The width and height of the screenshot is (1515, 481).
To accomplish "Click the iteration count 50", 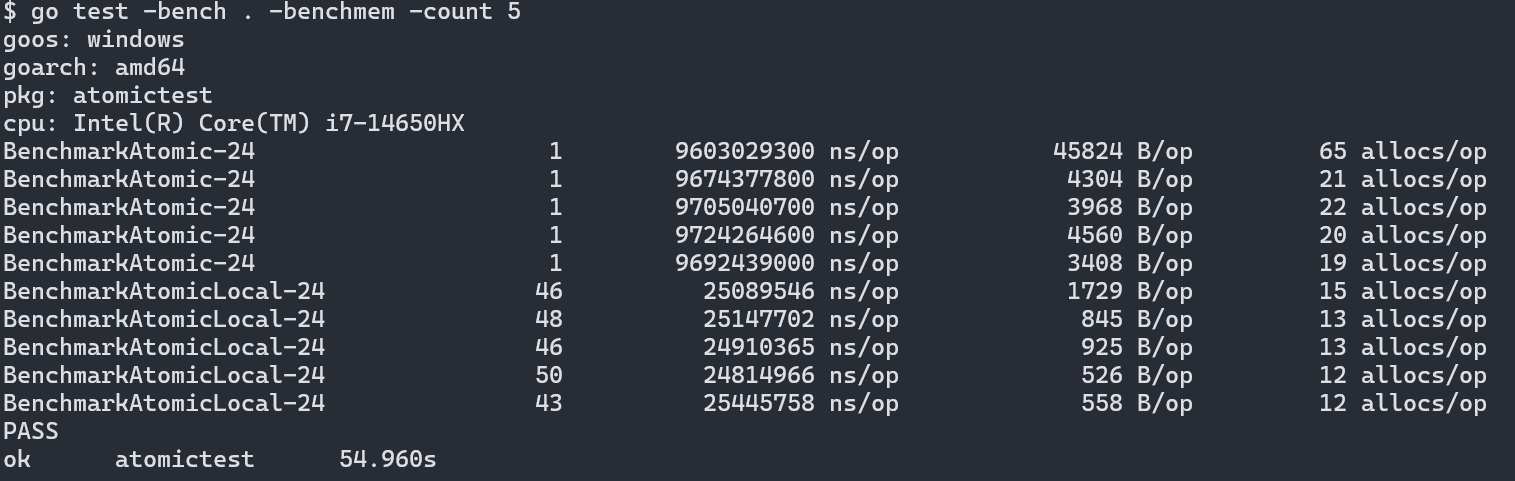I will [548, 376].
